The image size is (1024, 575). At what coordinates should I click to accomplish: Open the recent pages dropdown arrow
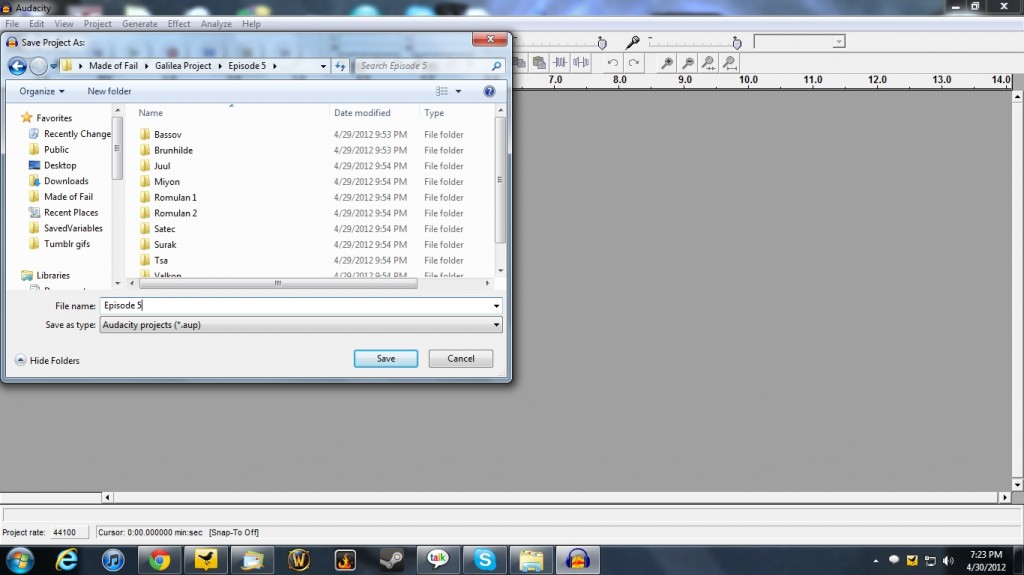(54, 66)
